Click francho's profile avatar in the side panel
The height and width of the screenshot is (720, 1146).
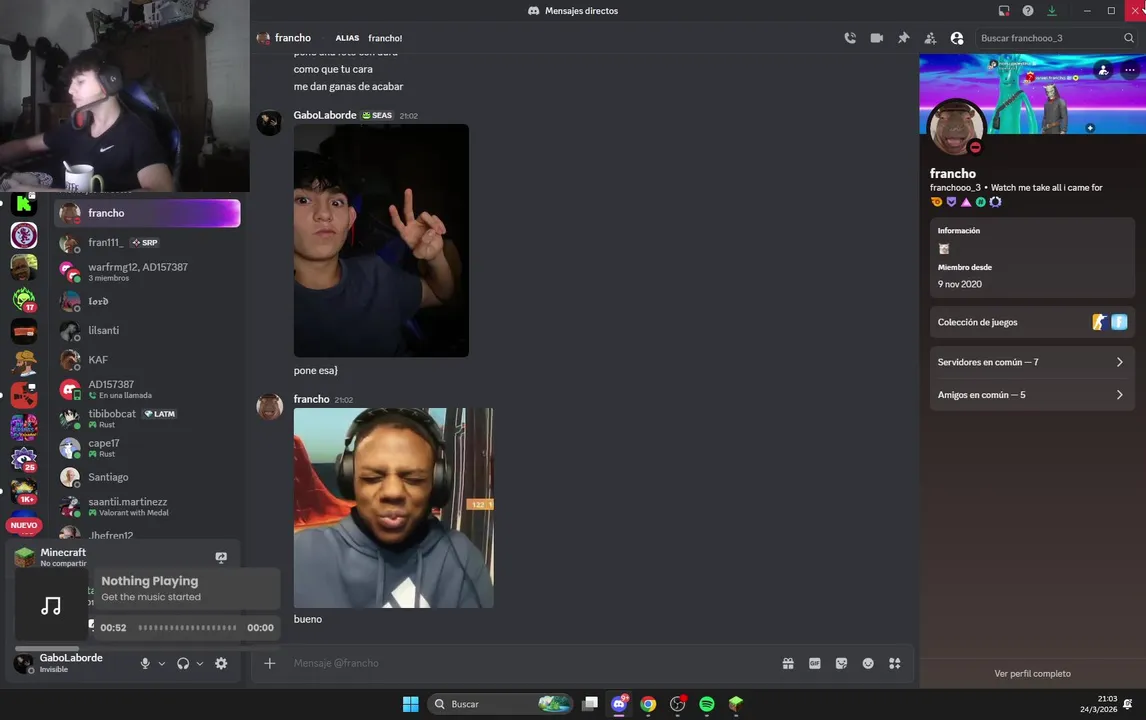click(x=956, y=127)
